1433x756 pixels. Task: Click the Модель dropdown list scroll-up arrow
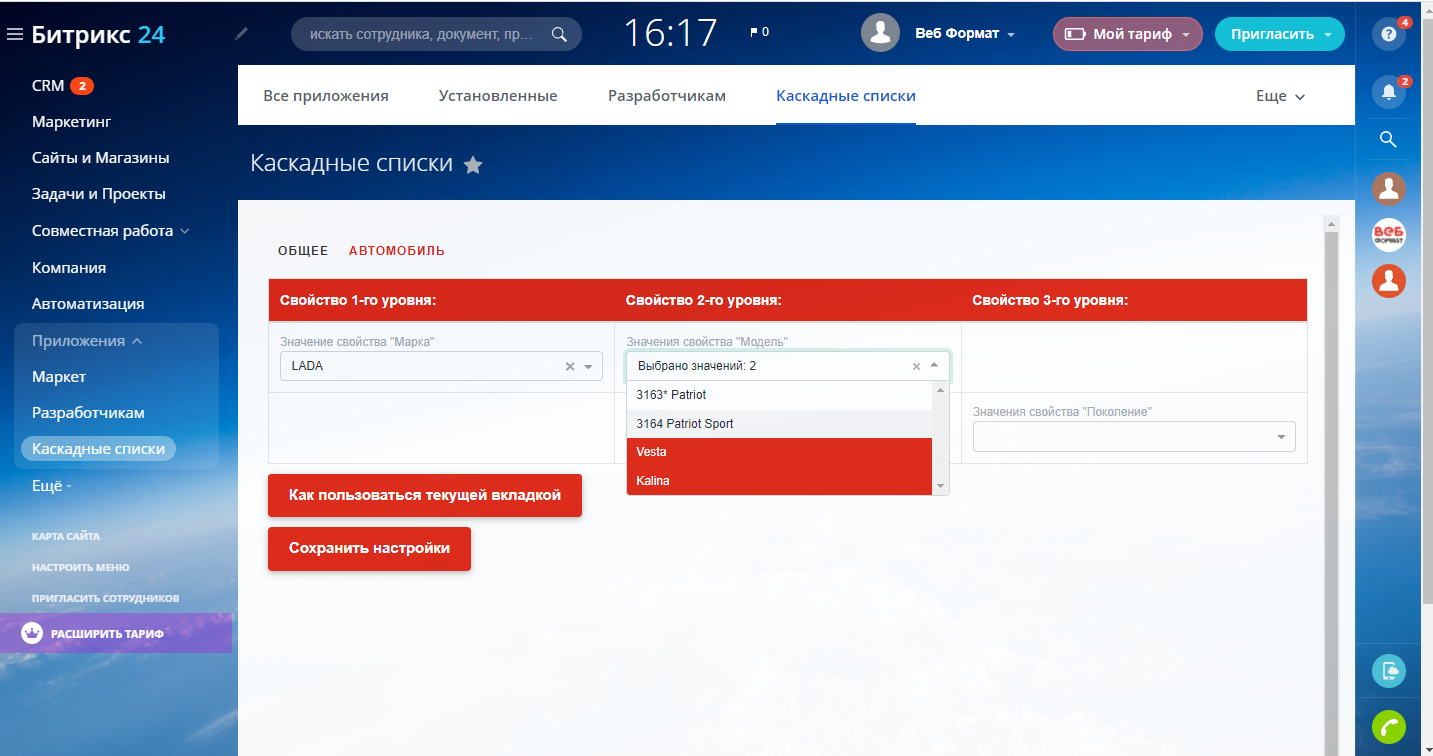[940, 390]
